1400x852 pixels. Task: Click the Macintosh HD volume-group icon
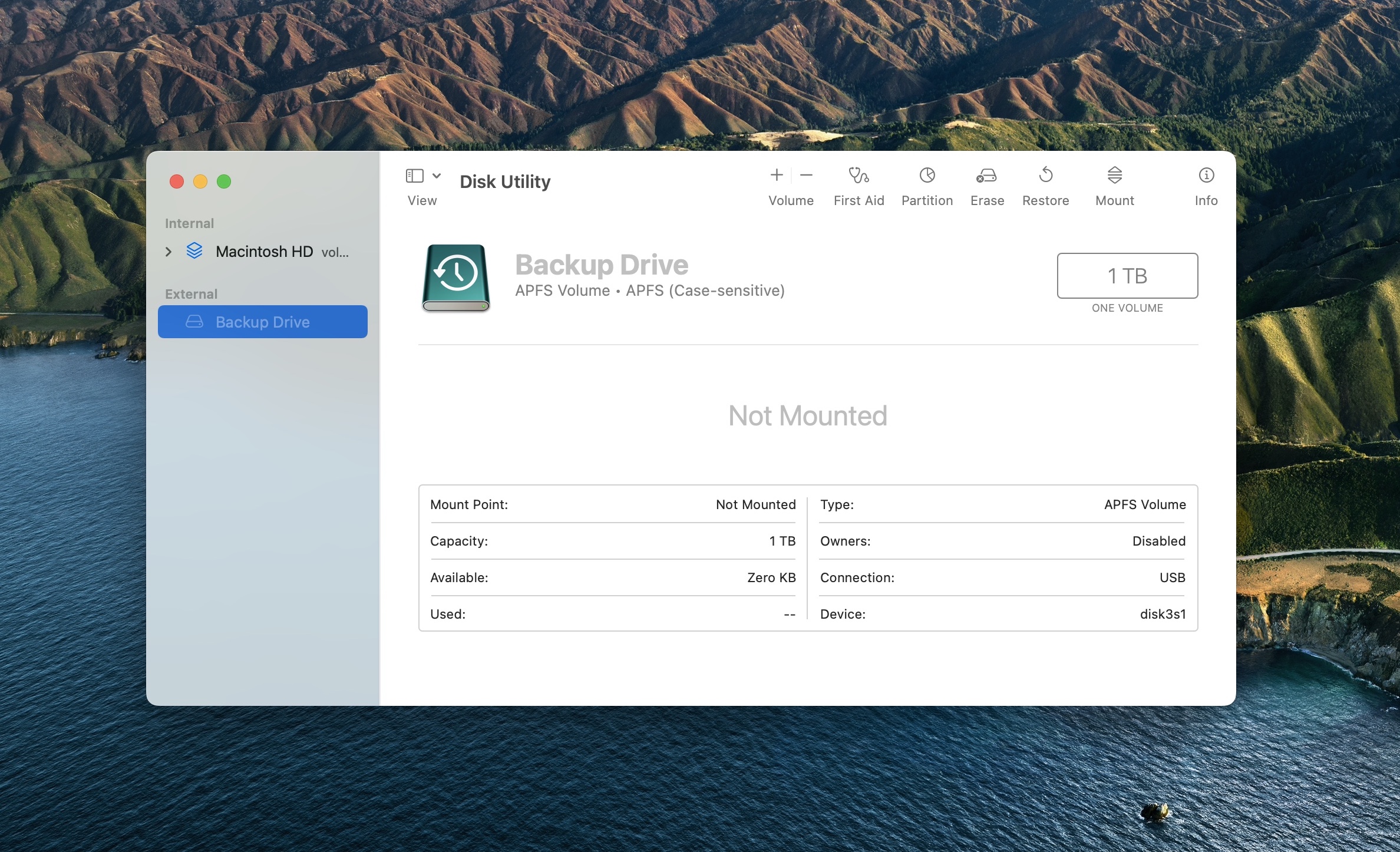194,252
